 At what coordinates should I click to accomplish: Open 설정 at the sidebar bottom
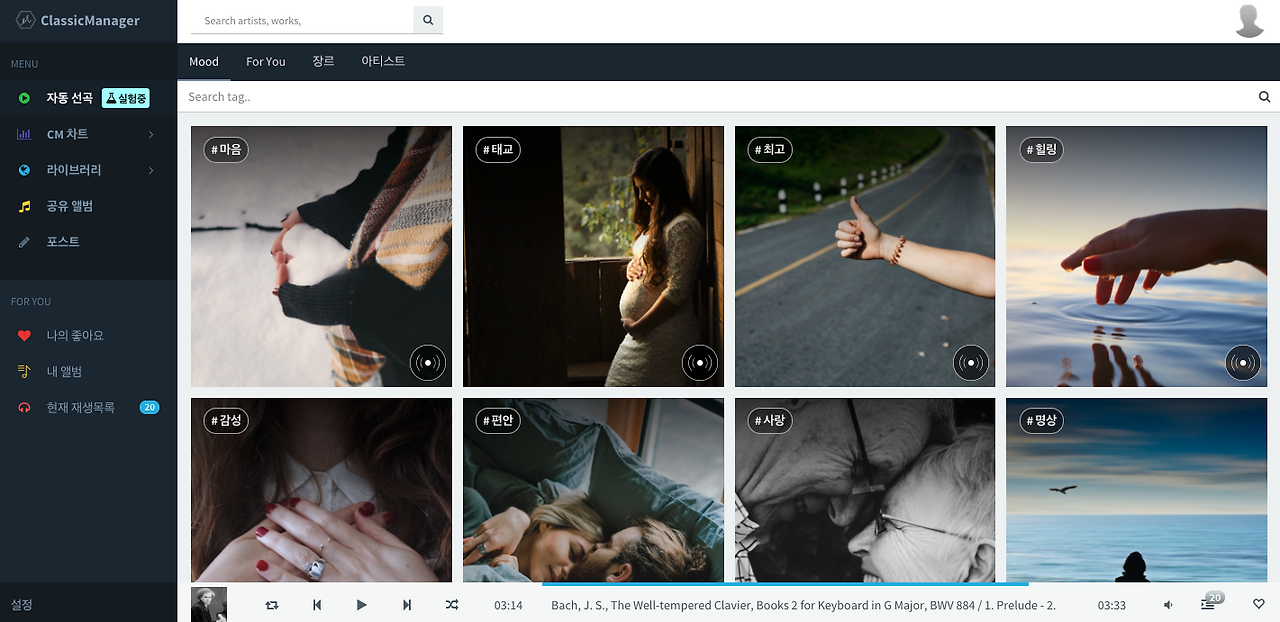pos(22,605)
